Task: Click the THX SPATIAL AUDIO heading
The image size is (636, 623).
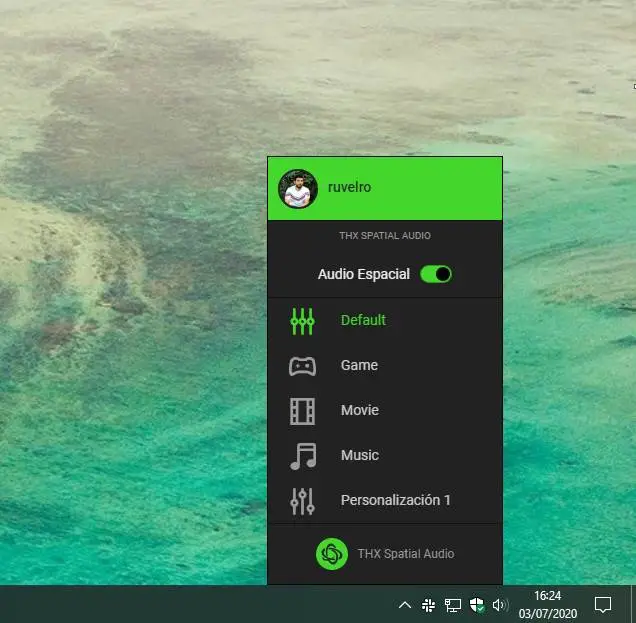Action: tap(385, 236)
